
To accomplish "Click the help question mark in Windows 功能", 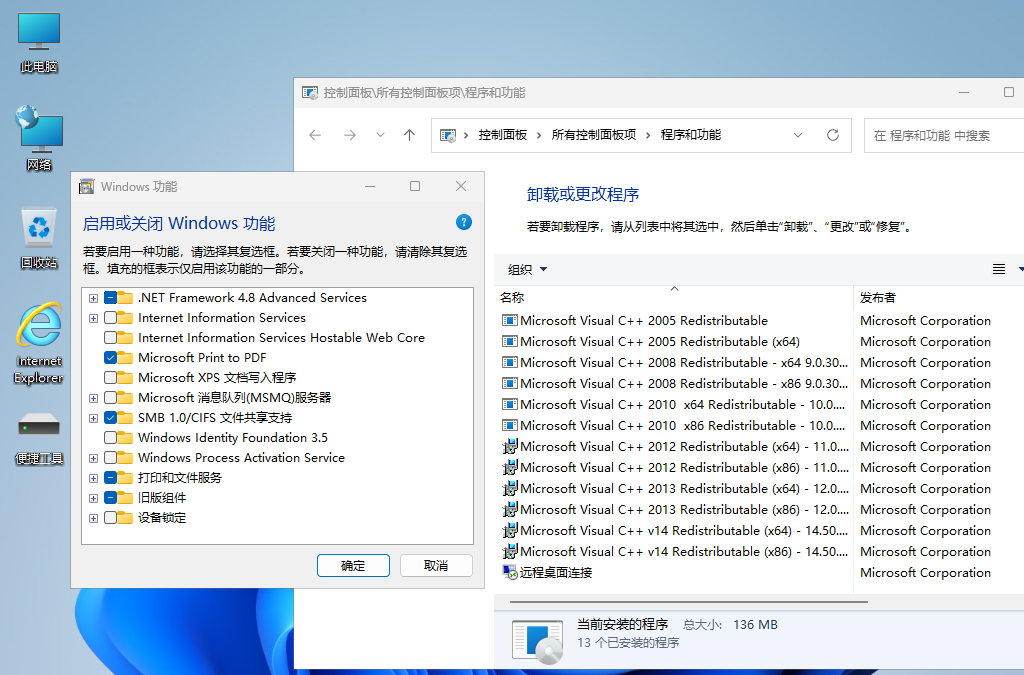I will (464, 223).
